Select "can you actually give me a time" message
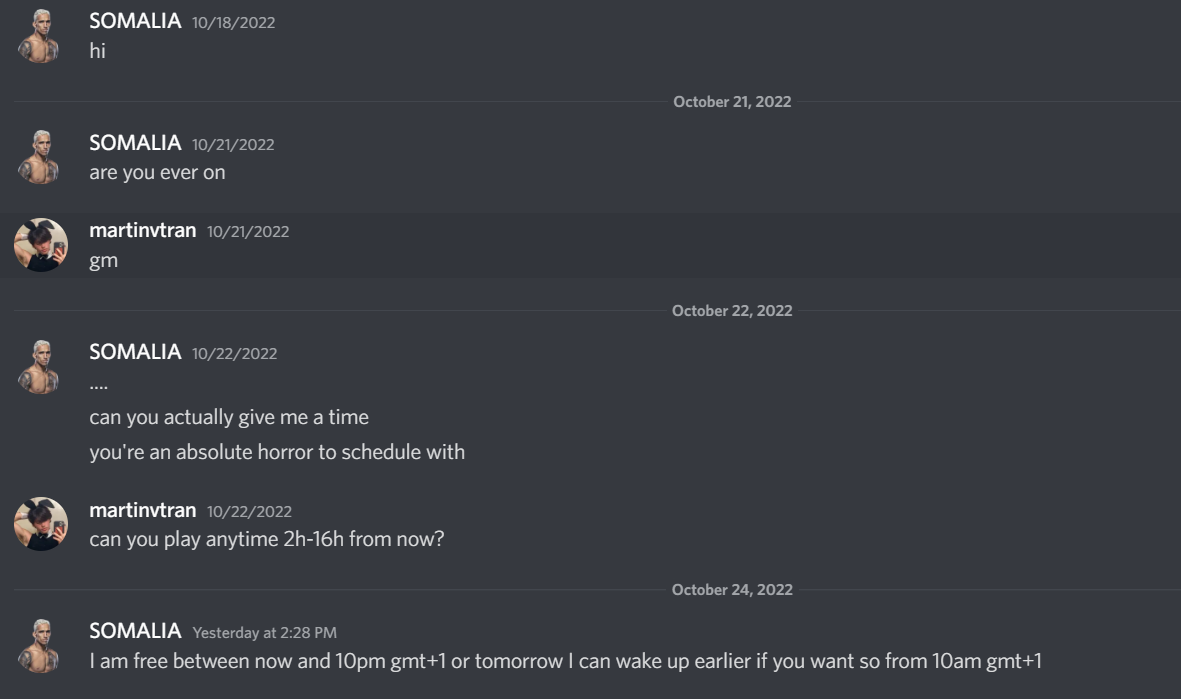Image resolution: width=1181 pixels, height=699 pixels. (229, 417)
